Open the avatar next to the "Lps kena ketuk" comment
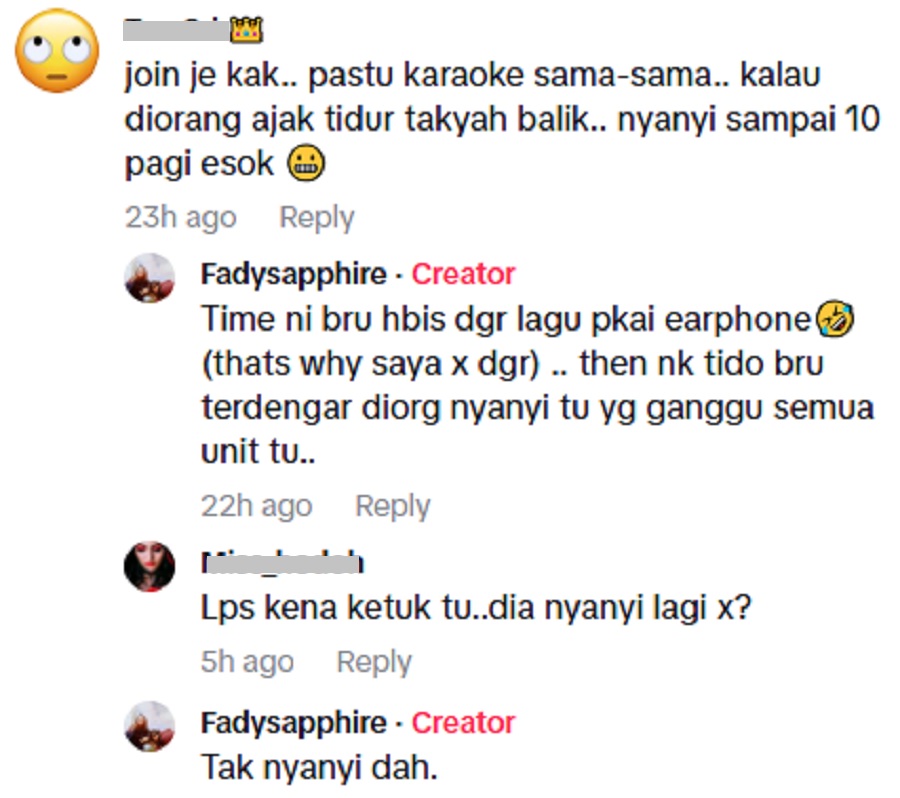This screenshot has height=798, width=900. click(x=150, y=566)
